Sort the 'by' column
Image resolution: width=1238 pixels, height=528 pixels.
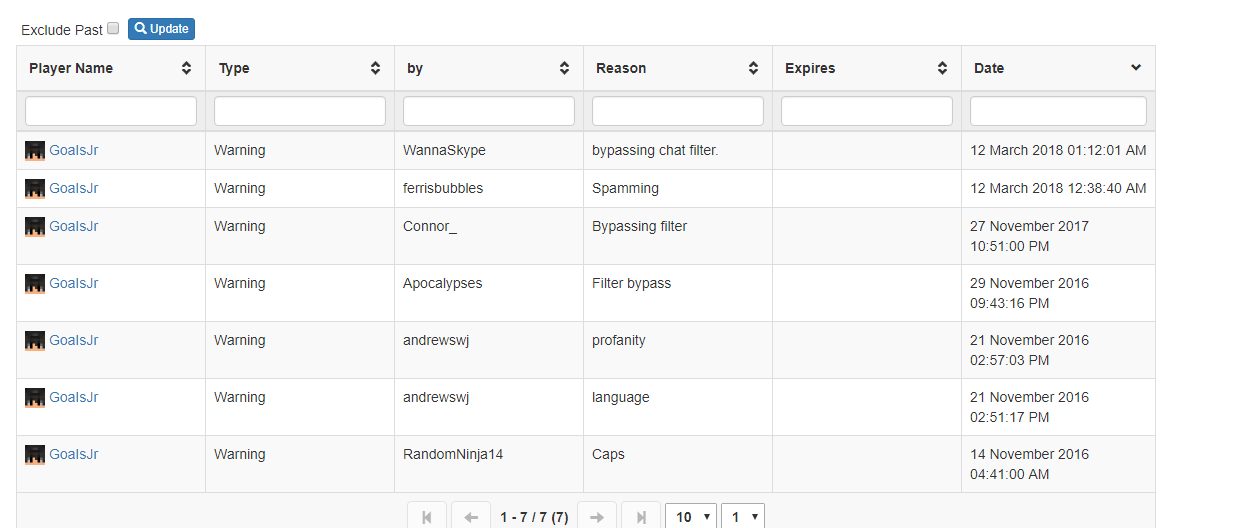pyautogui.click(x=564, y=68)
